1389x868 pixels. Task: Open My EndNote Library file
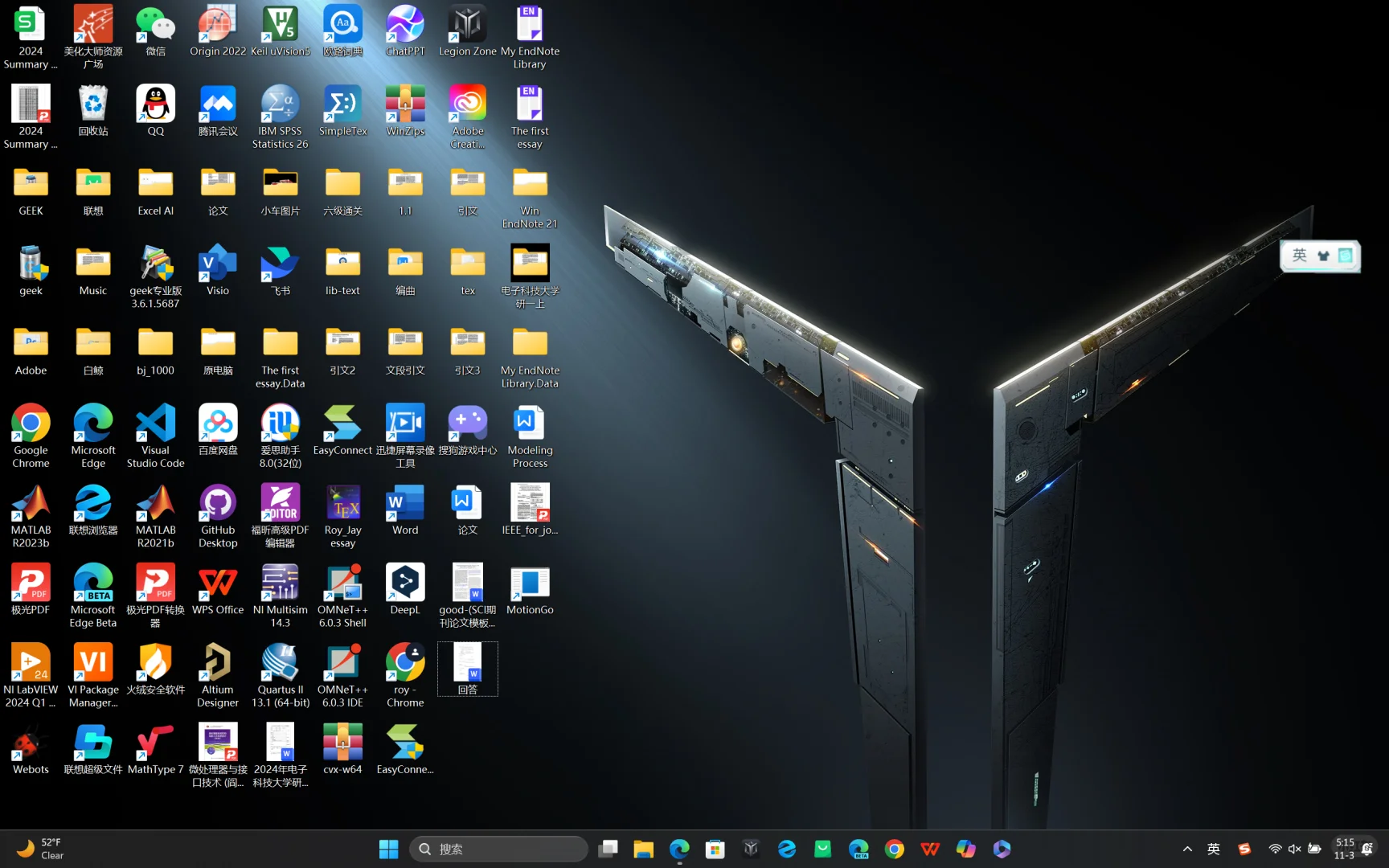point(530,38)
